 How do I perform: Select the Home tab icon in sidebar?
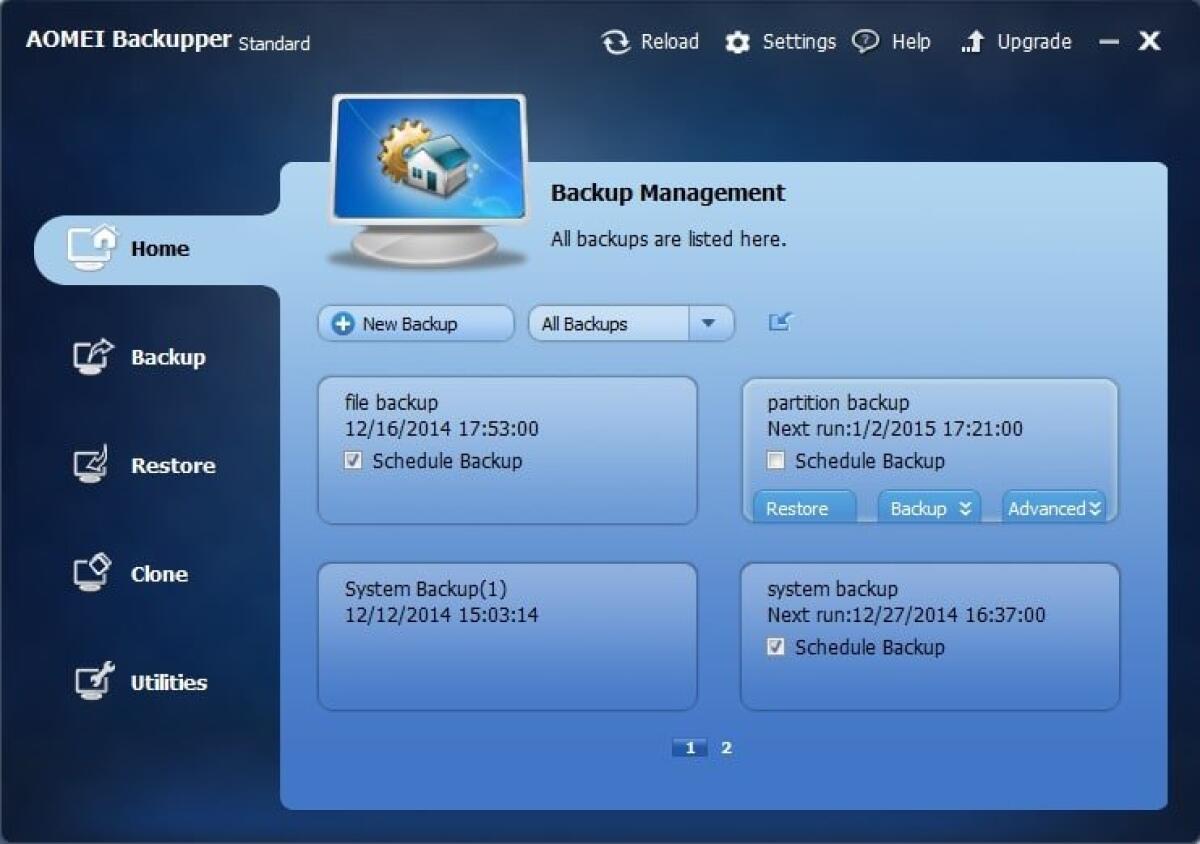91,245
